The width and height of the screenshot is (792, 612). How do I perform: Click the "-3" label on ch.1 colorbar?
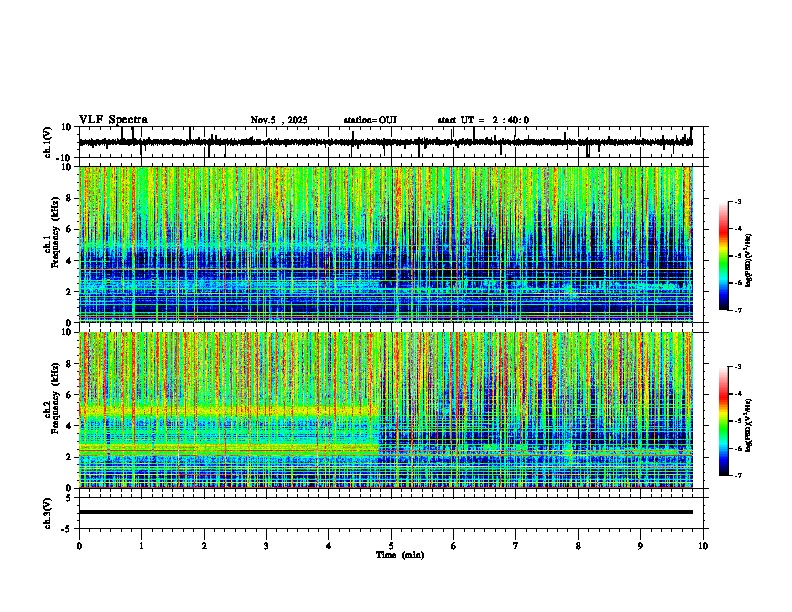click(737, 201)
